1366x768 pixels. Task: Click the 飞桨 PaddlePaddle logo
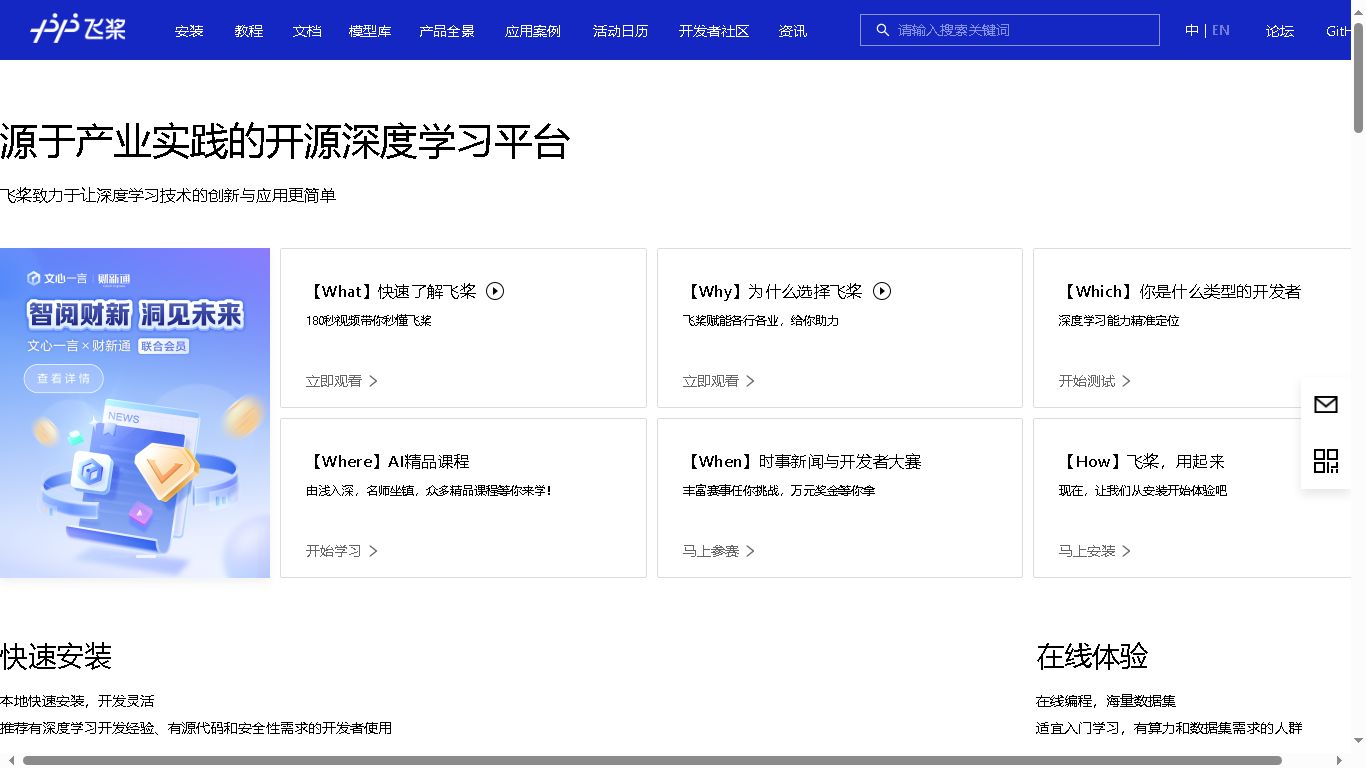[x=78, y=29]
